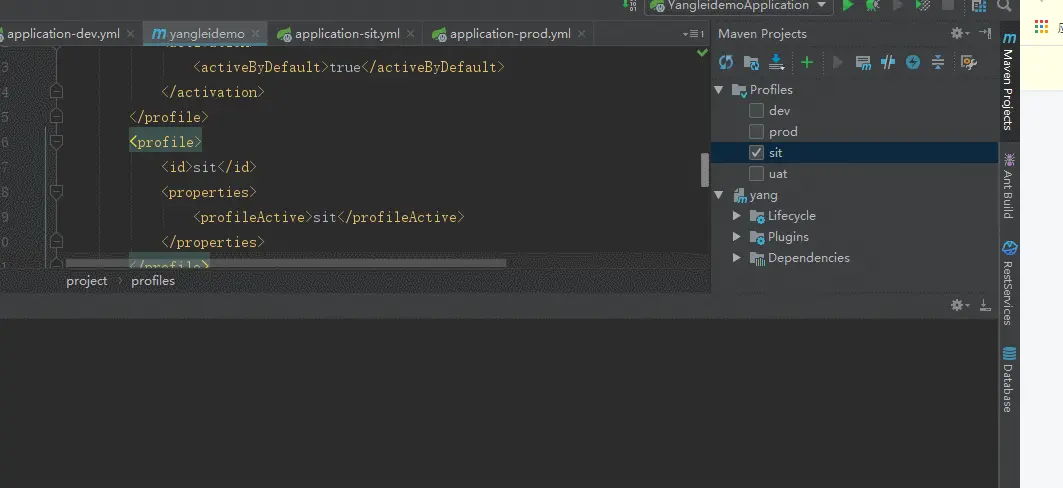Close yangleidemo tab
Screen dimensions: 1063x488
click(256, 33)
